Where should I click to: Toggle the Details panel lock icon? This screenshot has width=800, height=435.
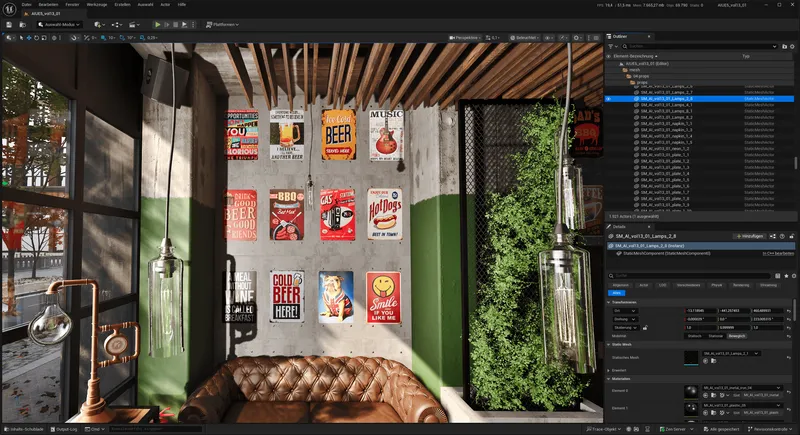pos(792,237)
